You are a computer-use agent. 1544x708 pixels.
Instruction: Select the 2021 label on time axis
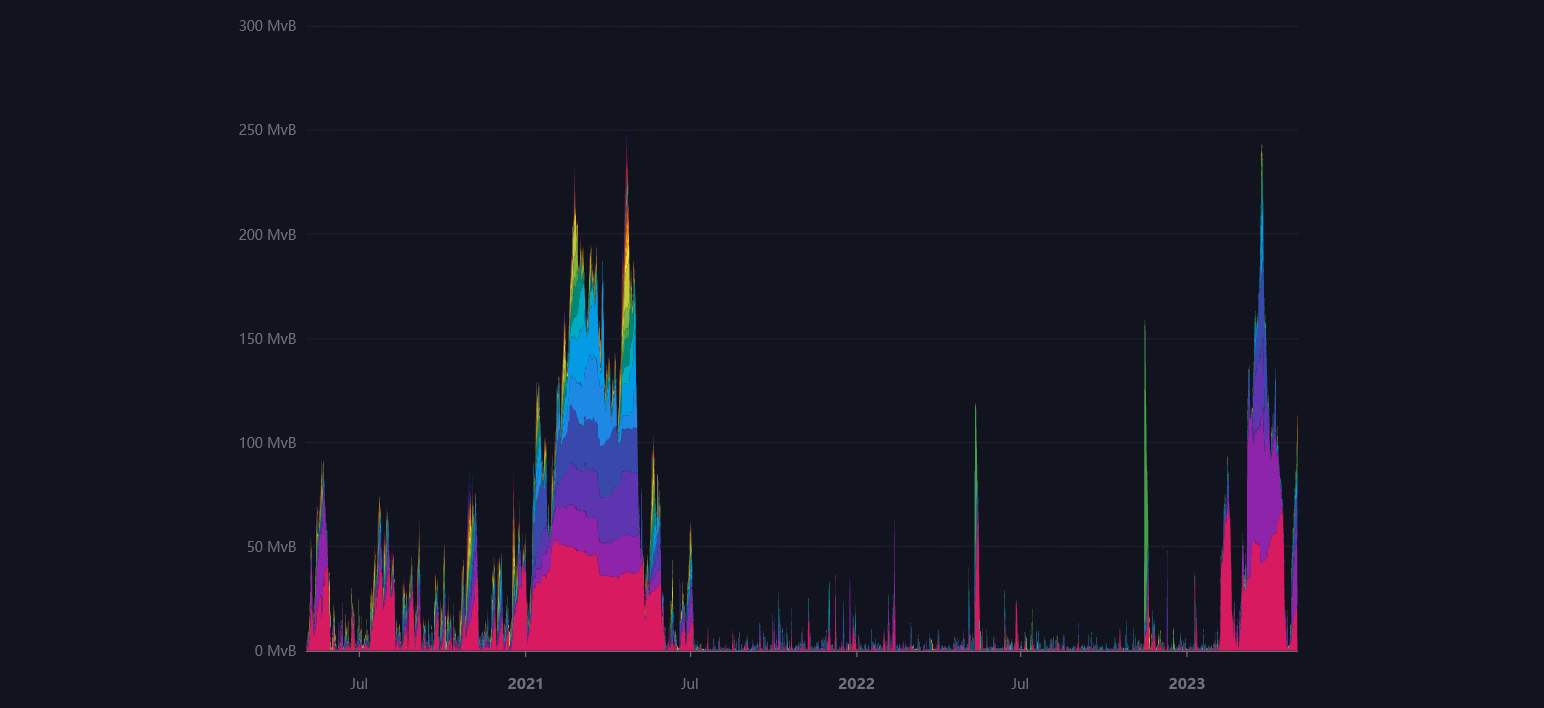(x=525, y=684)
